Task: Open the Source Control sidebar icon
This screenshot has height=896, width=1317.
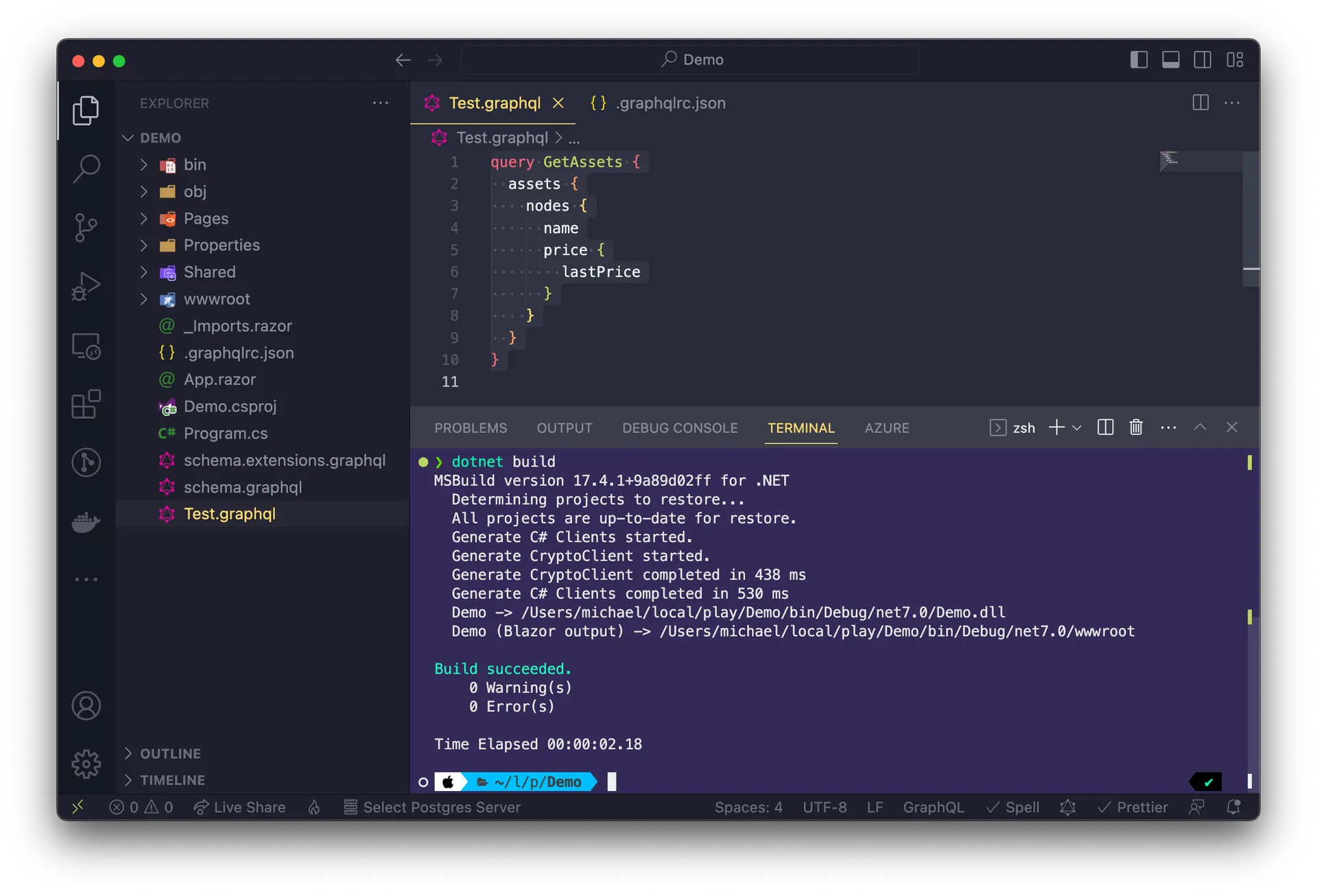Action: pos(86,227)
